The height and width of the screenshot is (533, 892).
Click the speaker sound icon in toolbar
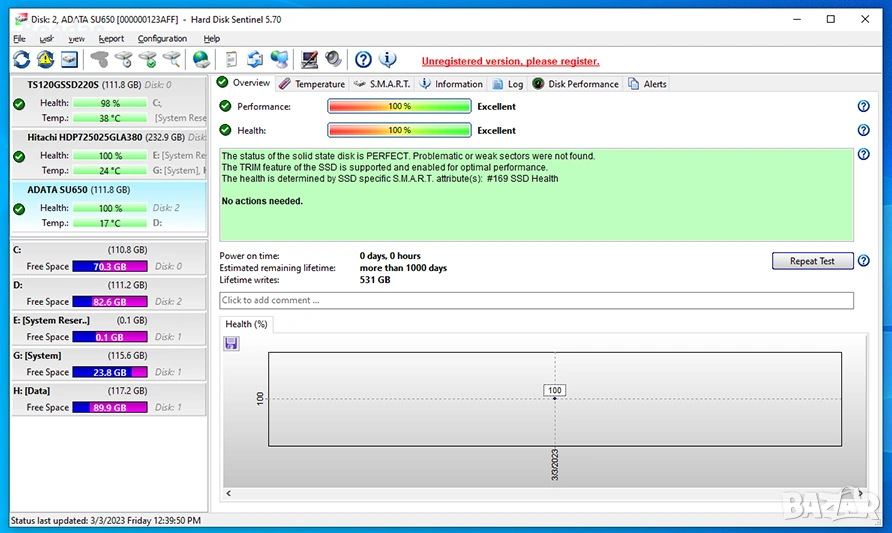[333, 60]
